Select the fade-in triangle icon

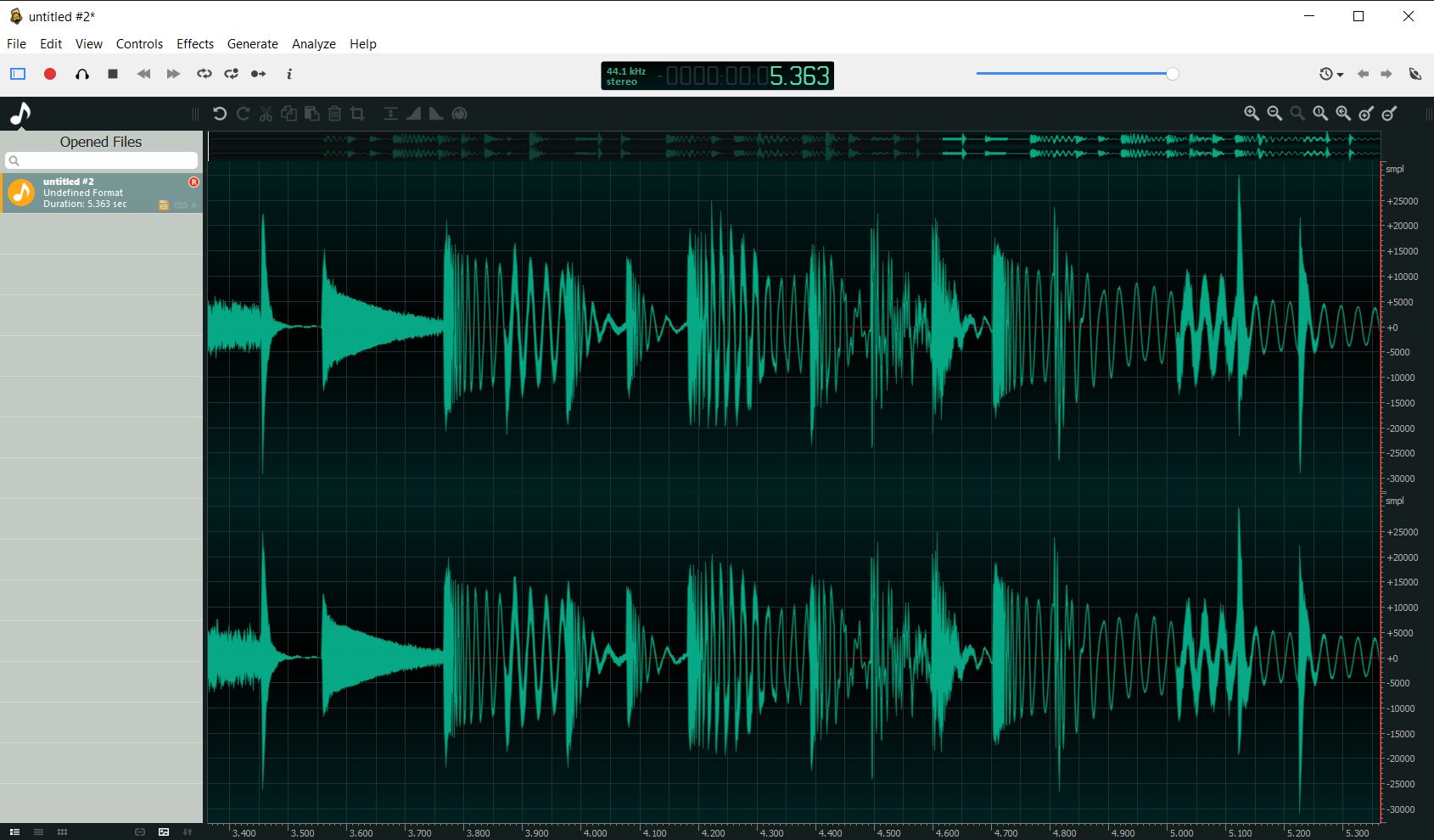413,113
